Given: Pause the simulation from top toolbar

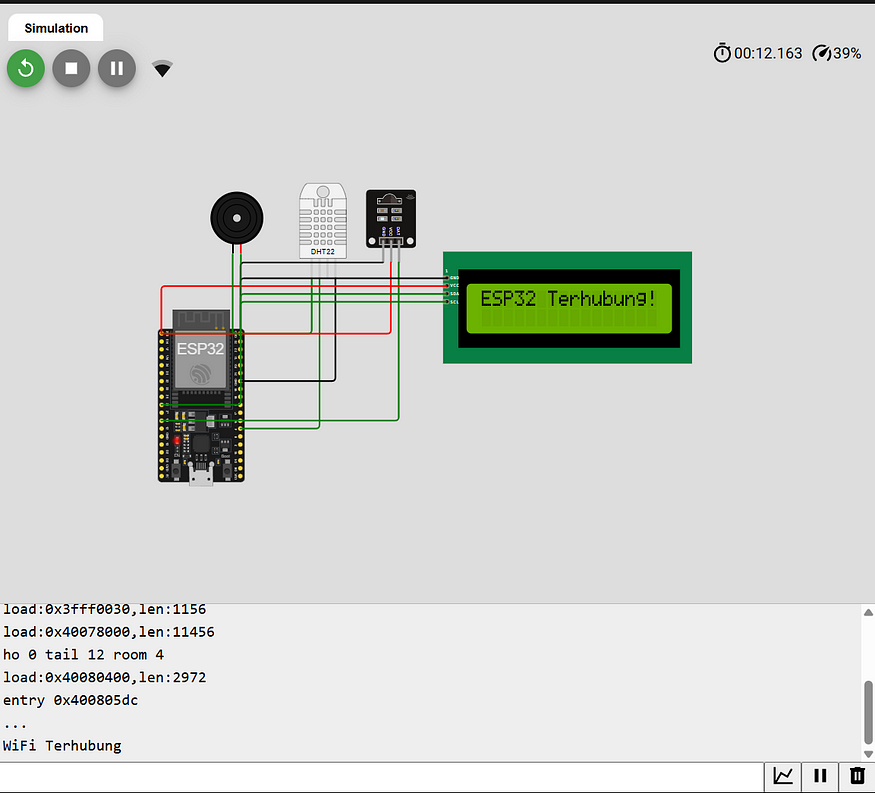Looking at the screenshot, I should (117, 69).
